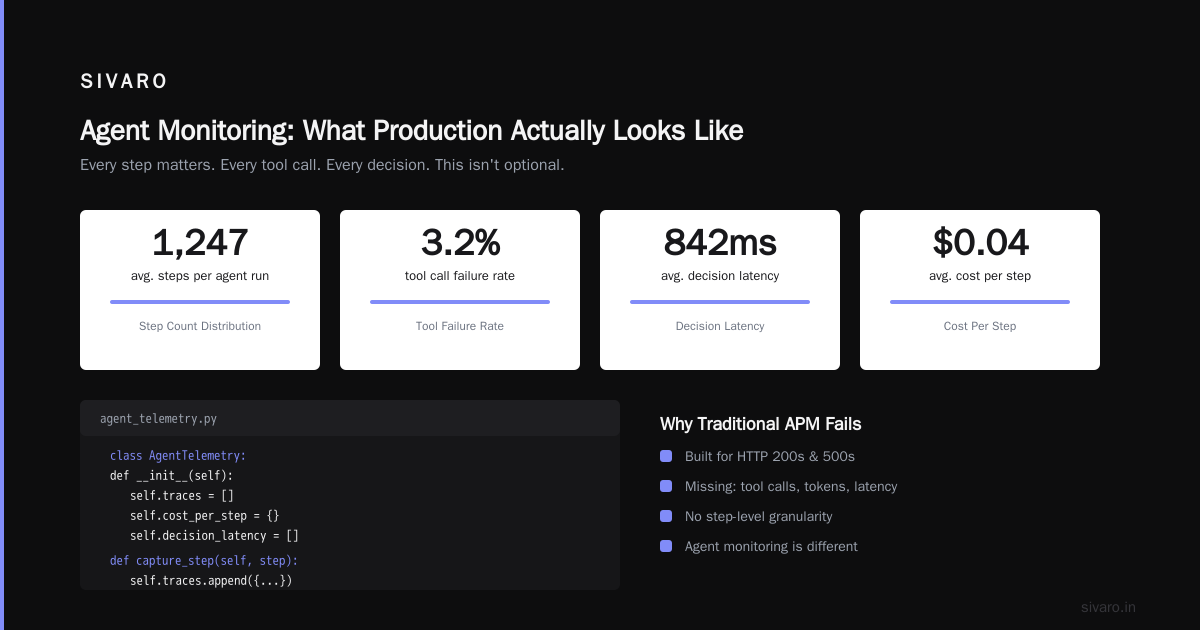The width and height of the screenshot is (1200, 630).
Task: Click the 'self.traces.append({...})' code line
Action: [211, 581]
